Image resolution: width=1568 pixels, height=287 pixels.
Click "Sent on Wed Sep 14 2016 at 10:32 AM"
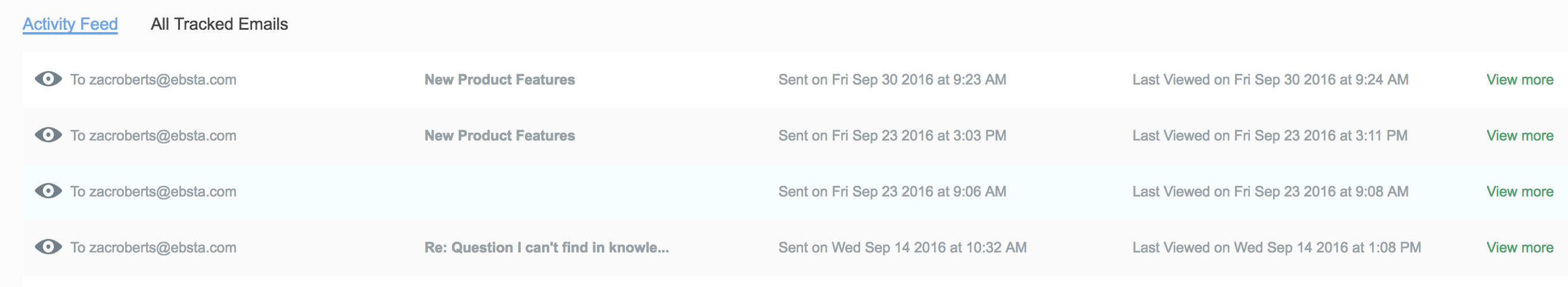point(902,248)
